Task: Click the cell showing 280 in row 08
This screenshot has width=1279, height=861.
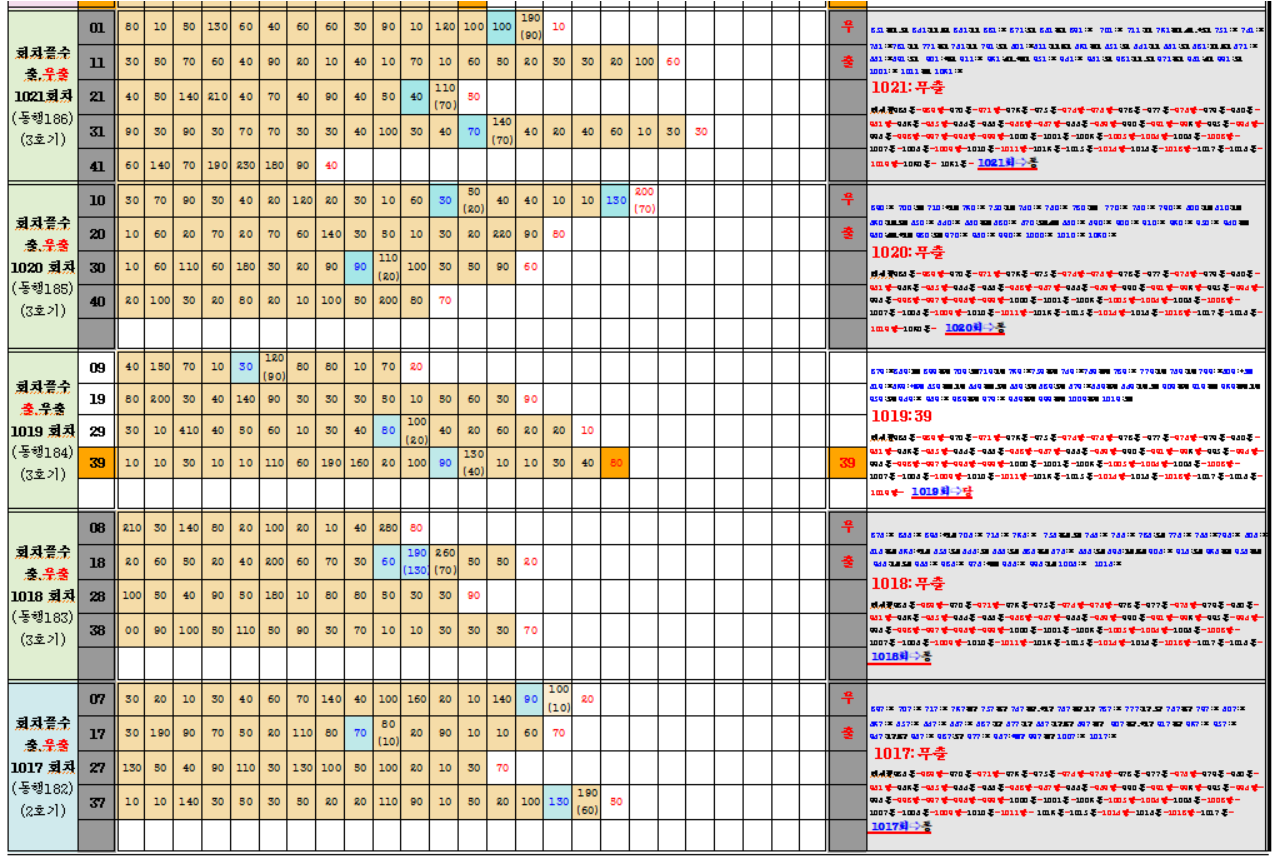Action: (388, 527)
